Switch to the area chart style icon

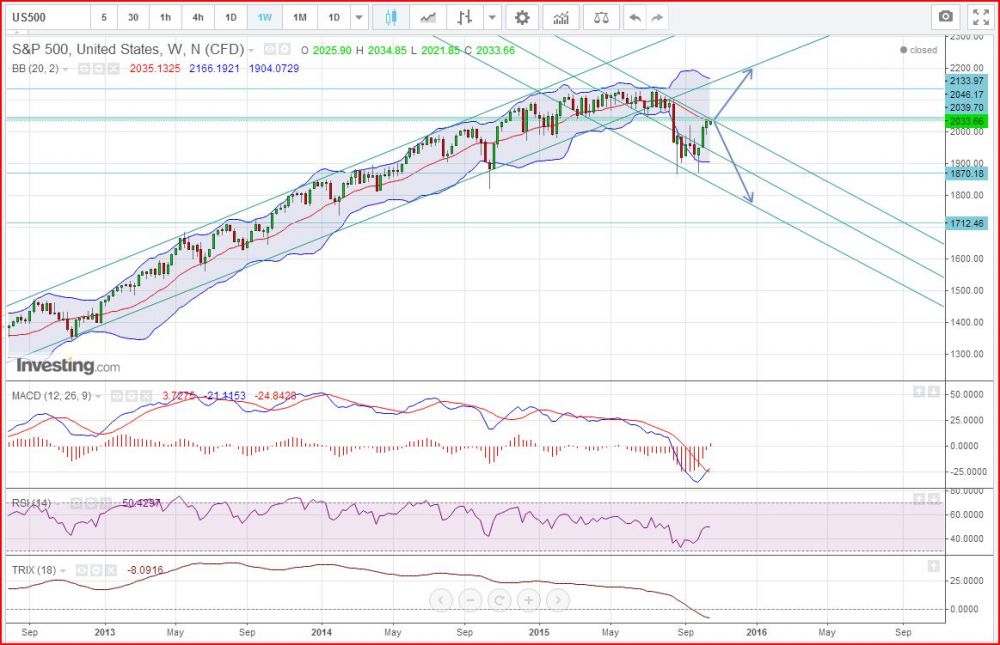pyautogui.click(x=428, y=17)
